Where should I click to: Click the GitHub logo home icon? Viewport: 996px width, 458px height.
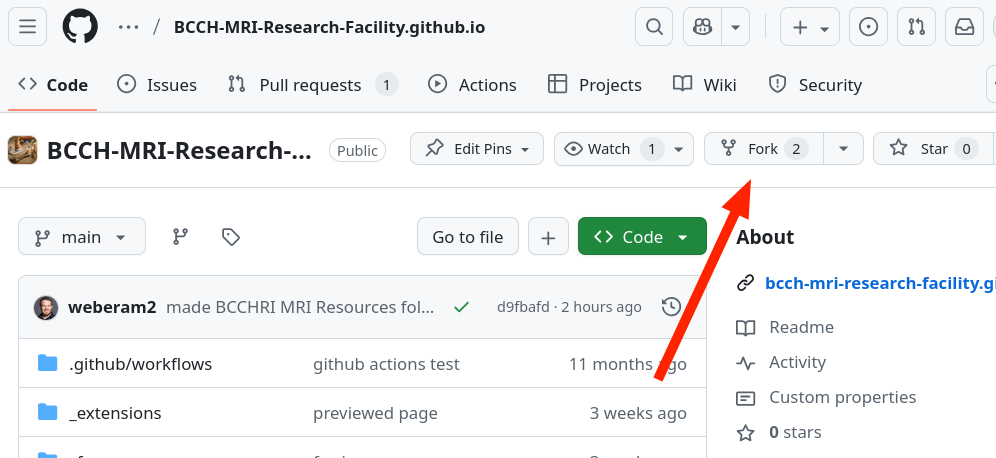tap(80, 27)
